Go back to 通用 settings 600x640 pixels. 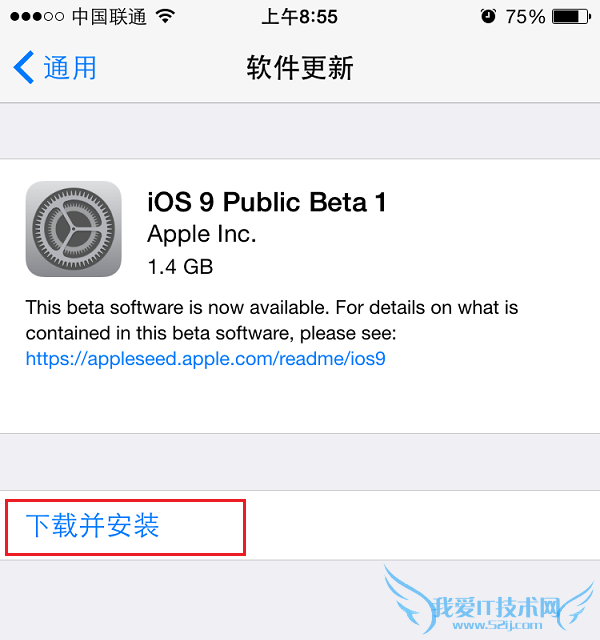(55, 67)
